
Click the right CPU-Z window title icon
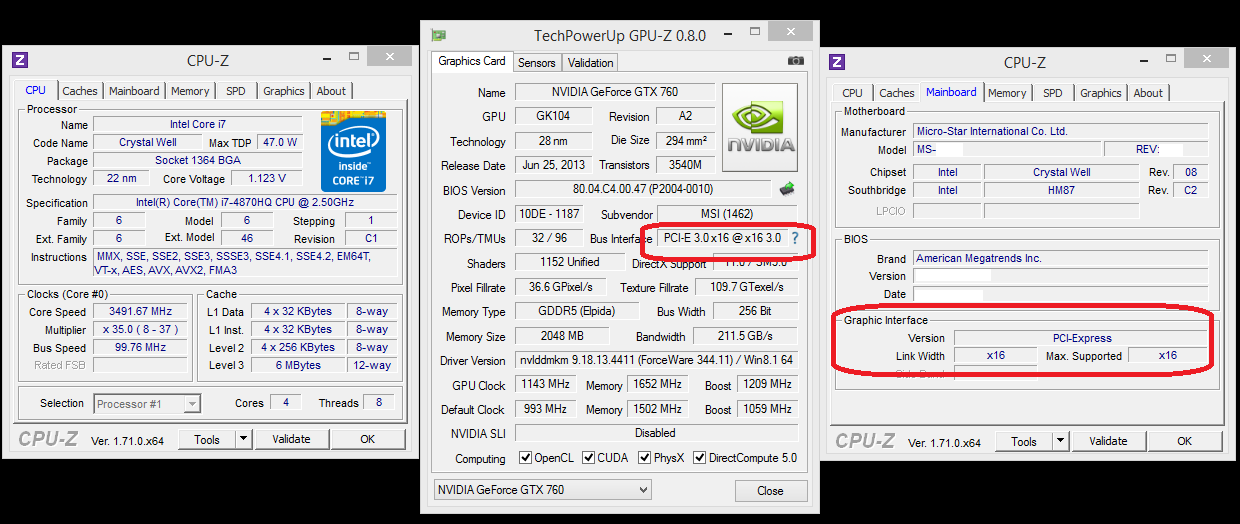coord(837,61)
